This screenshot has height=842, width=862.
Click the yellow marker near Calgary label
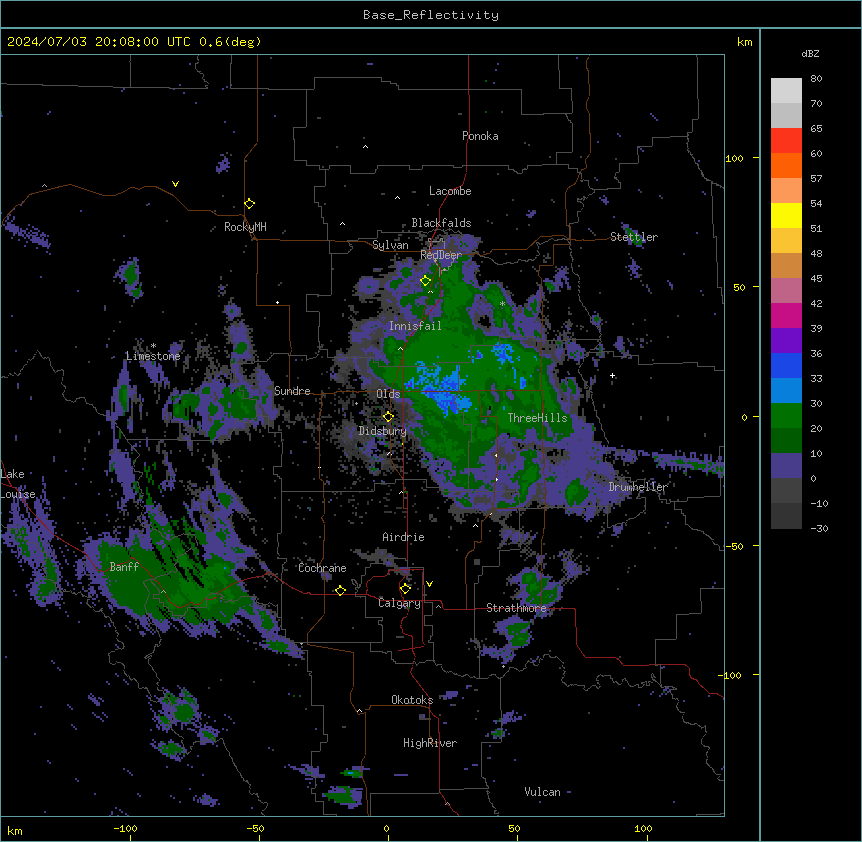pos(405,589)
